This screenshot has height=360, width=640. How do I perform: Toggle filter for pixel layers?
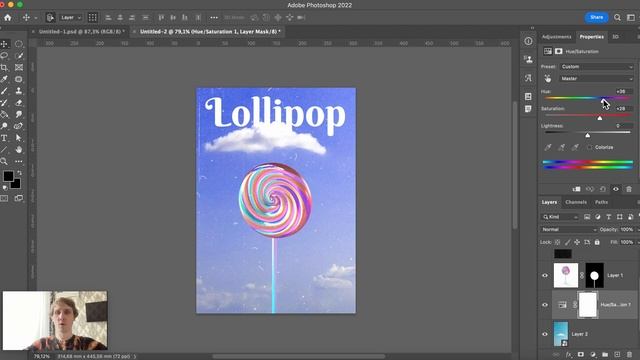(587, 217)
